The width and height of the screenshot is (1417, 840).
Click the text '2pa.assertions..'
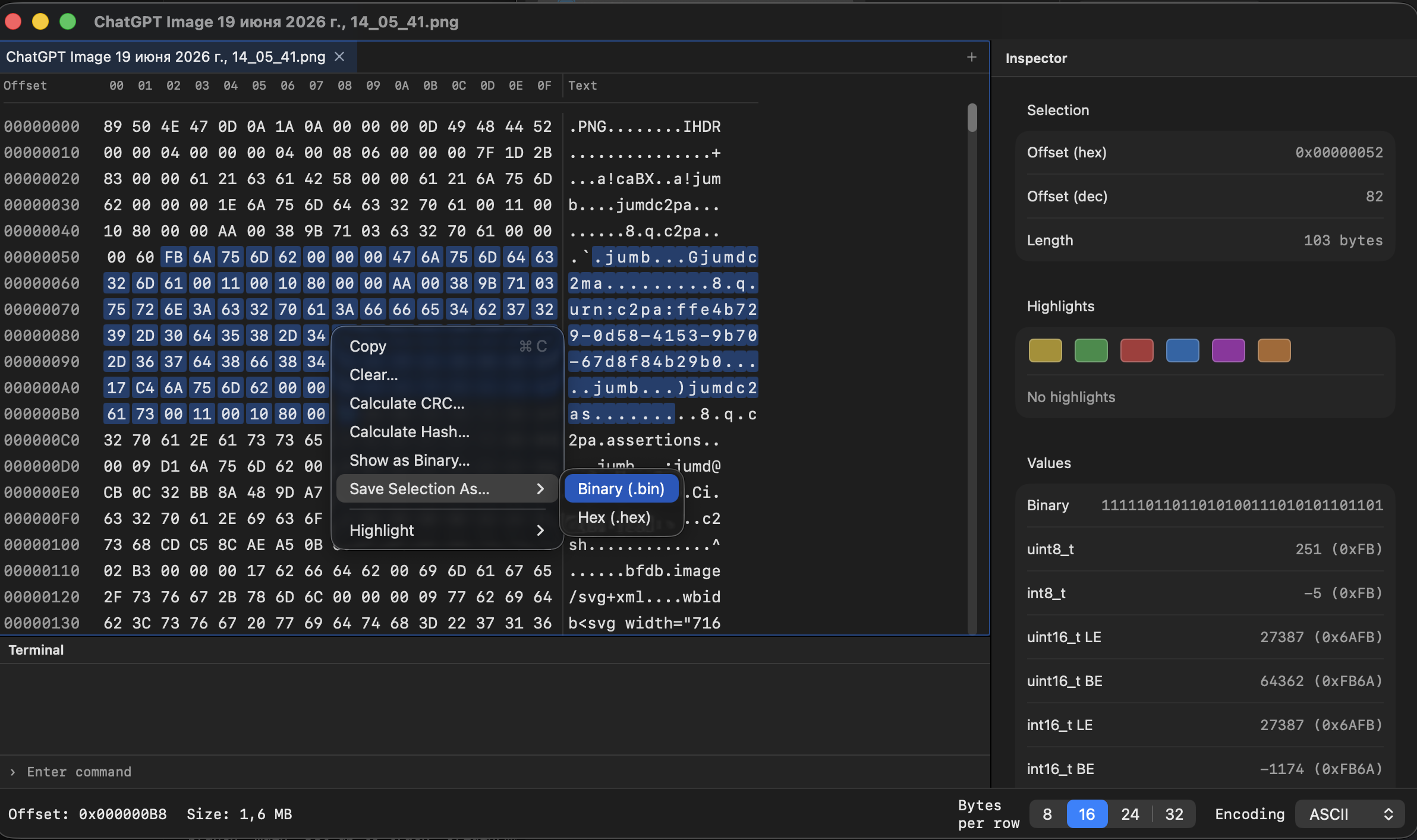coord(645,440)
